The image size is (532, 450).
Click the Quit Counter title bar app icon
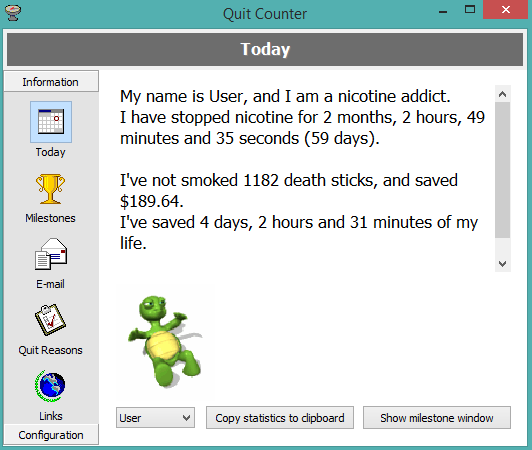click(13, 13)
